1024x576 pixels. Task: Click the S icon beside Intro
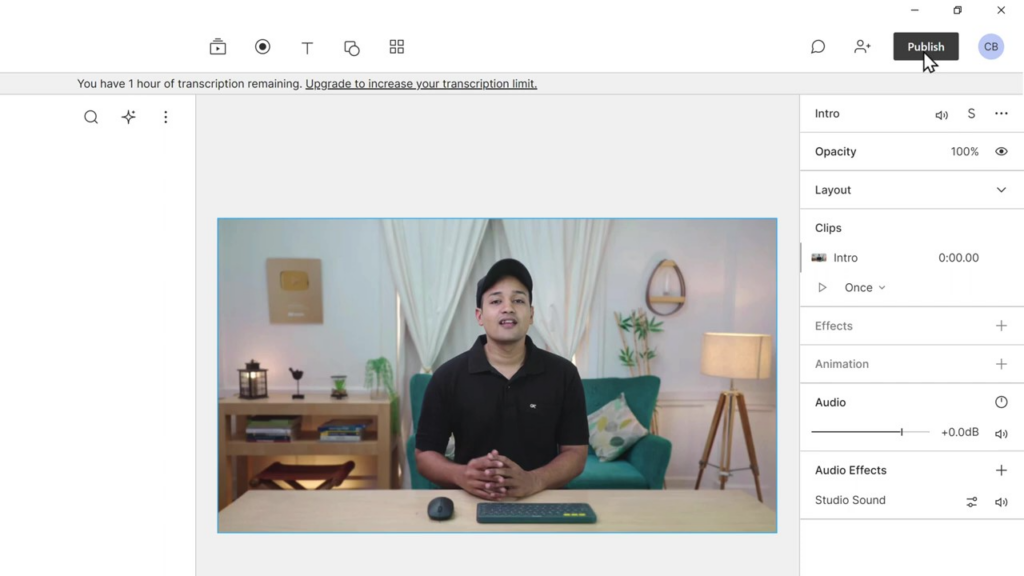(x=971, y=114)
